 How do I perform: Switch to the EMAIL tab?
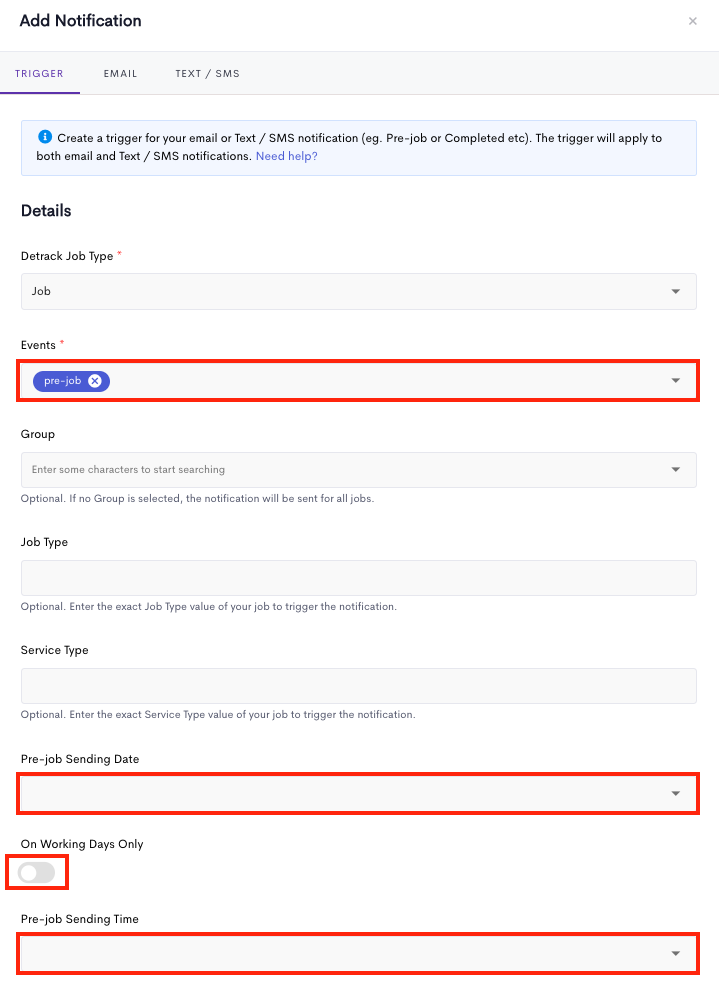tap(121, 73)
